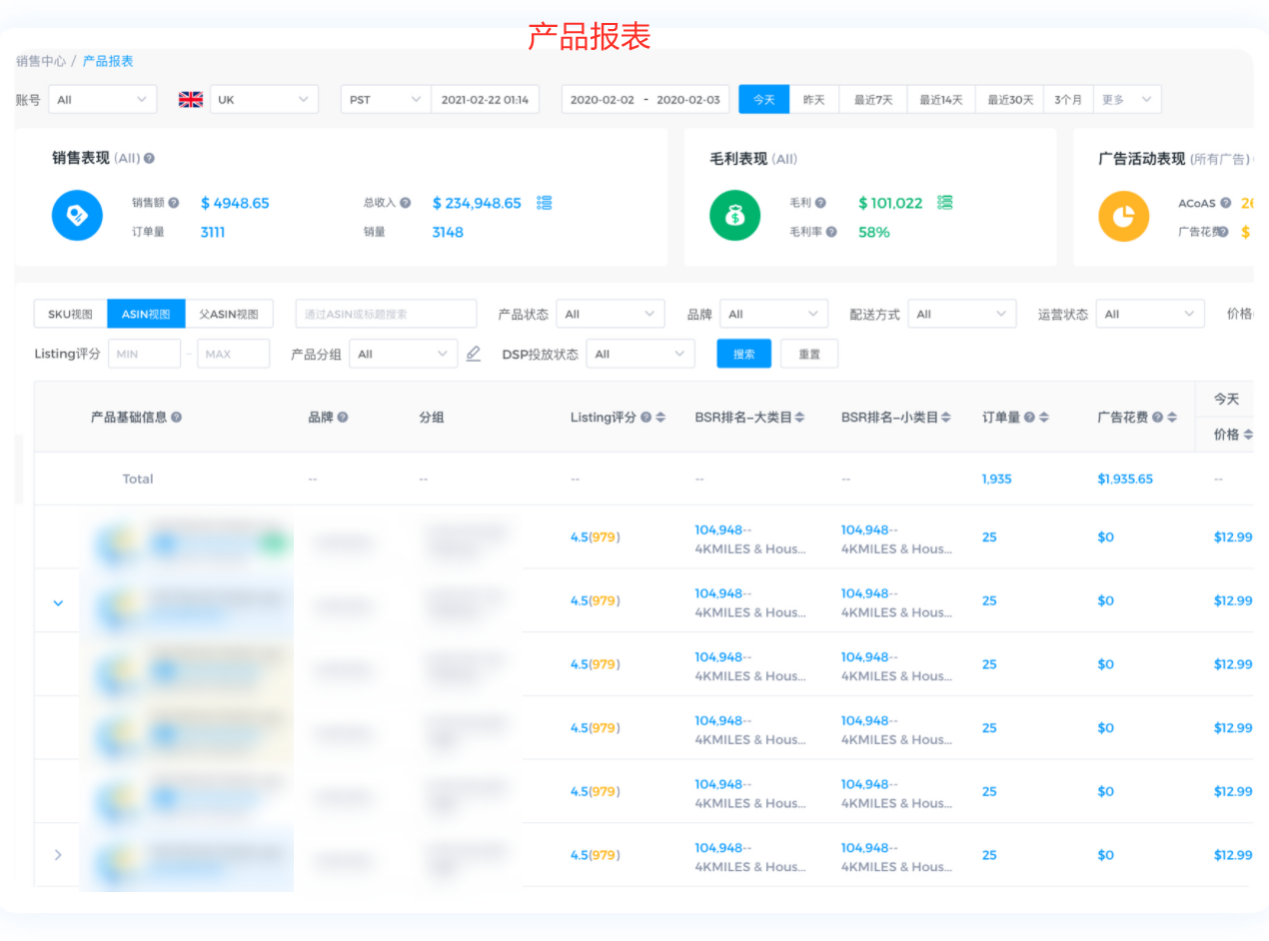Click the 重置 reset button
The width and height of the screenshot is (1269, 941).
click(x=809, y=354)
